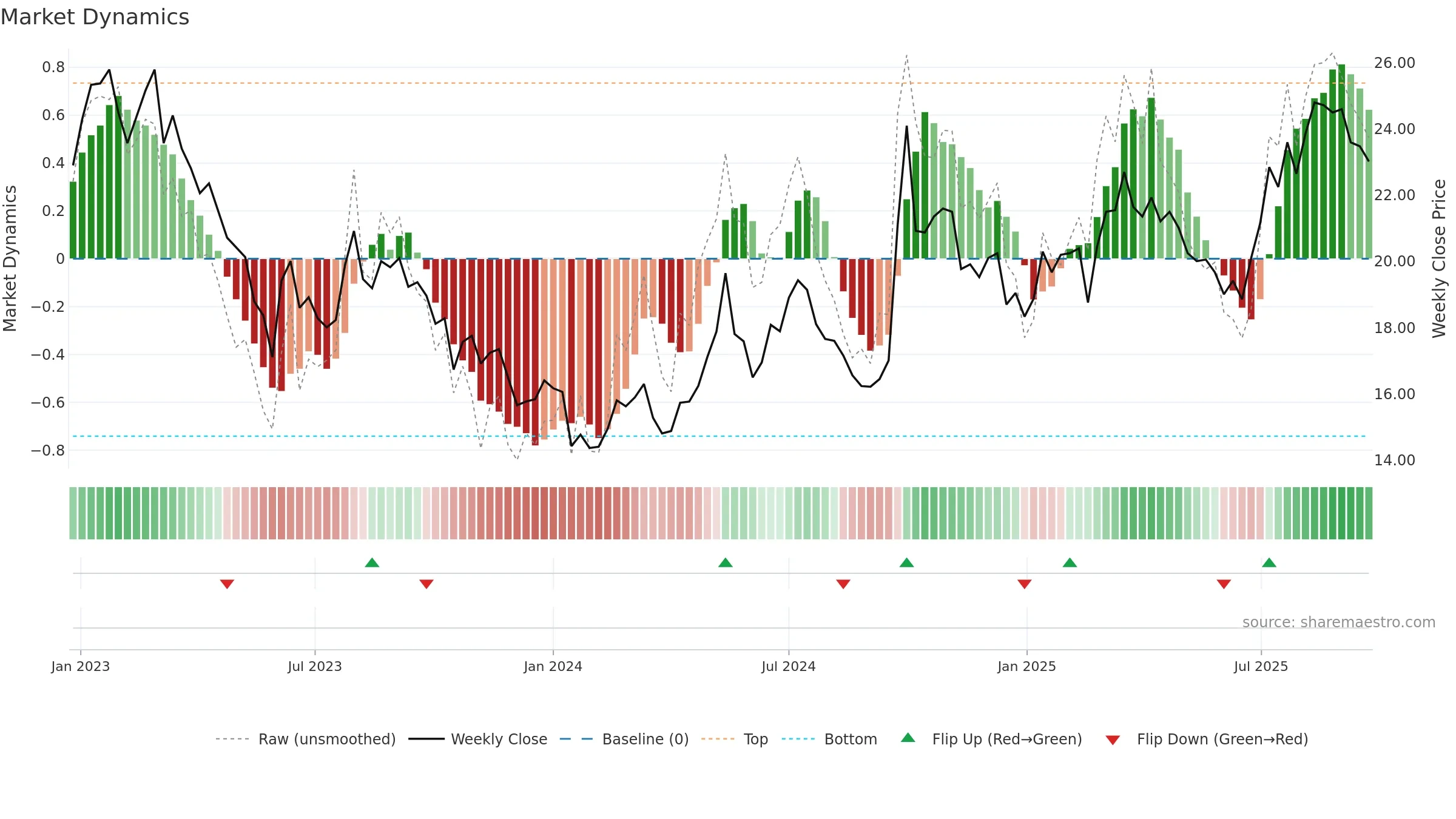Click the sharemaestro.com source text
1456x819 pixels.
(x=1339, y=622)
